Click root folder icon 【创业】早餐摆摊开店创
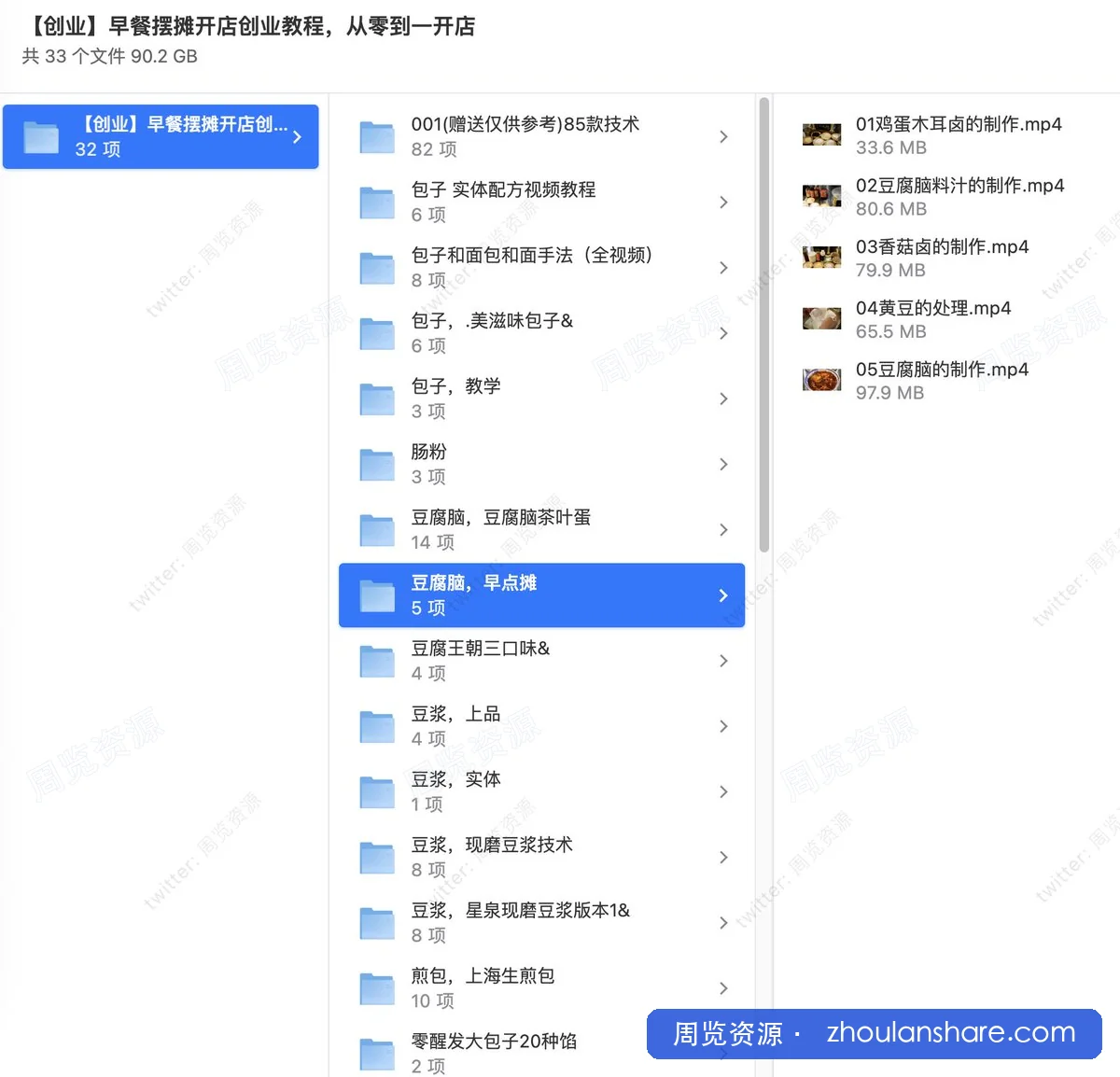 tap(41, 137)
